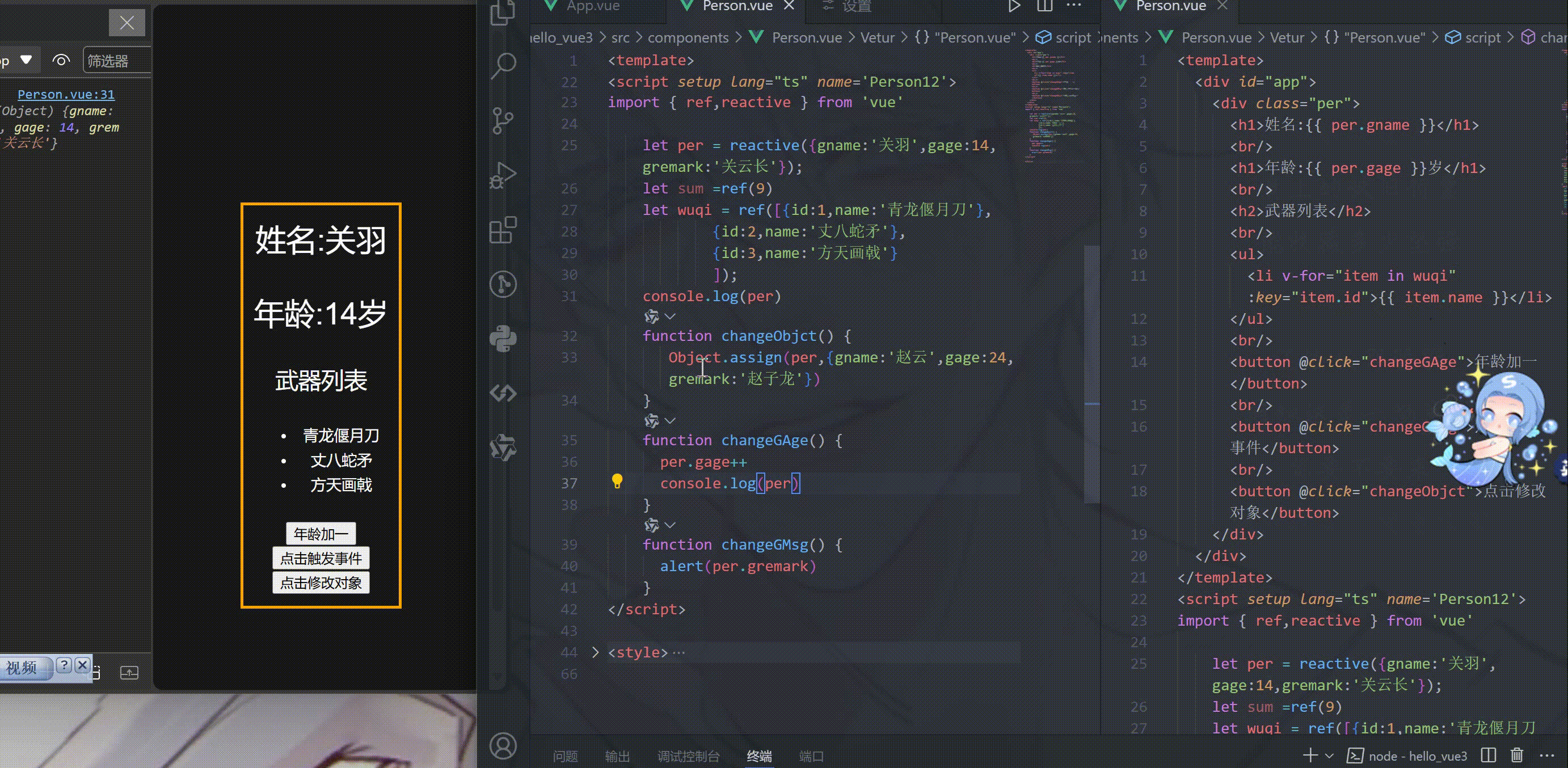Split the terminal panel
Screen dimensions: 1568x768
[x=1488, y=755]
